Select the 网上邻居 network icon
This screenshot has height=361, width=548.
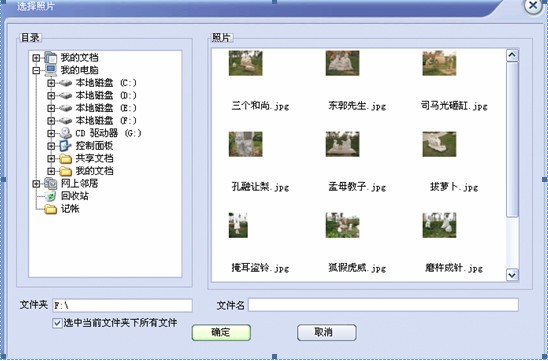(51, 183)
